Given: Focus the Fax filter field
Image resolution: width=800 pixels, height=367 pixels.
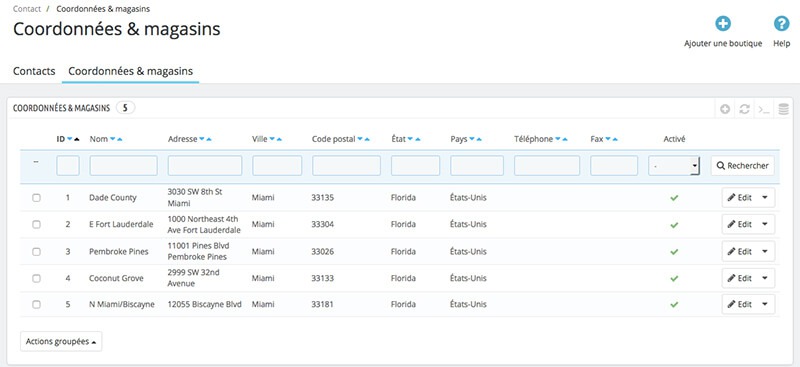Looking at the screenshot, I should point(614,166).
